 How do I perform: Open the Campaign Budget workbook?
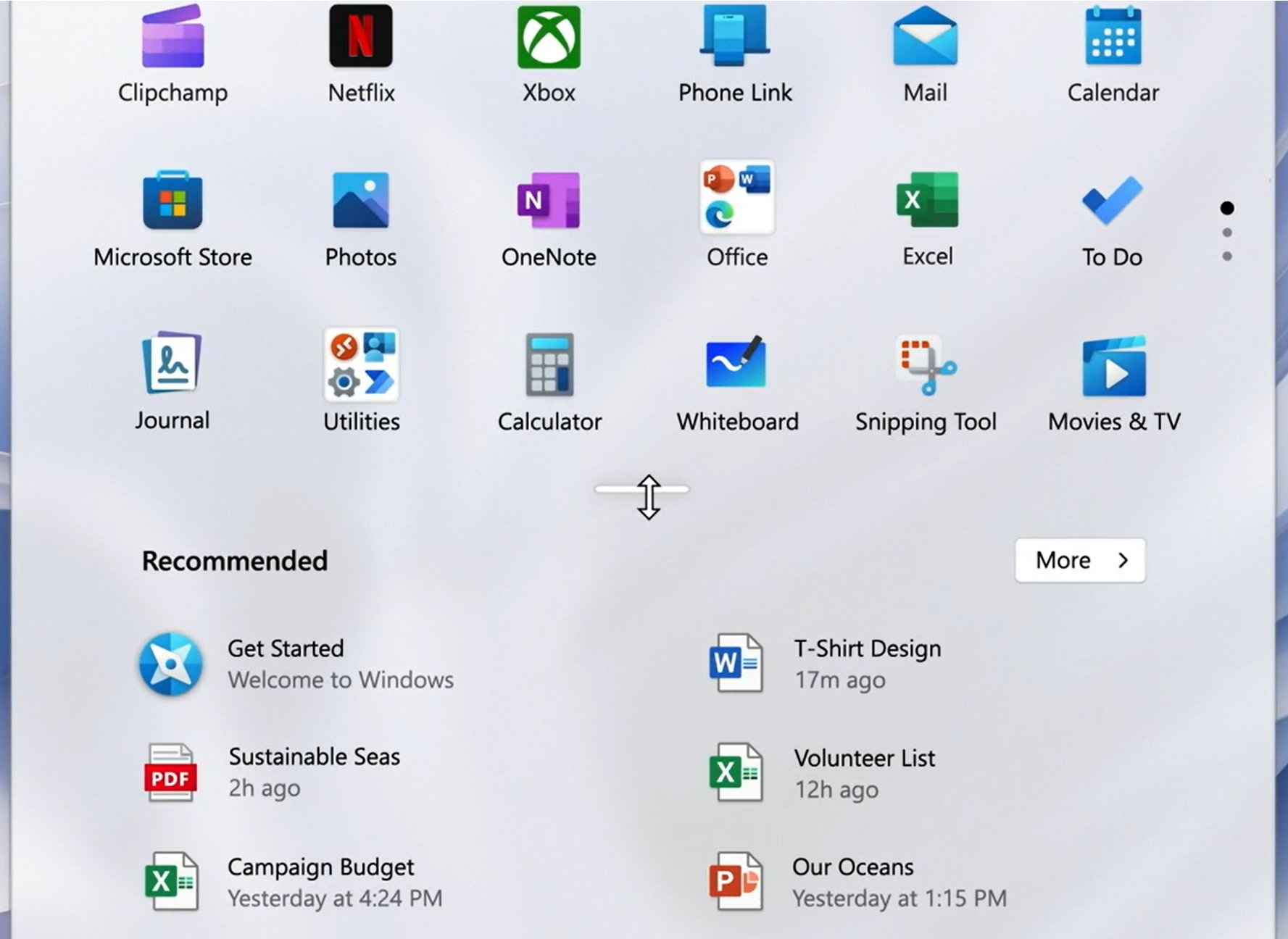(x=293, y=882)
